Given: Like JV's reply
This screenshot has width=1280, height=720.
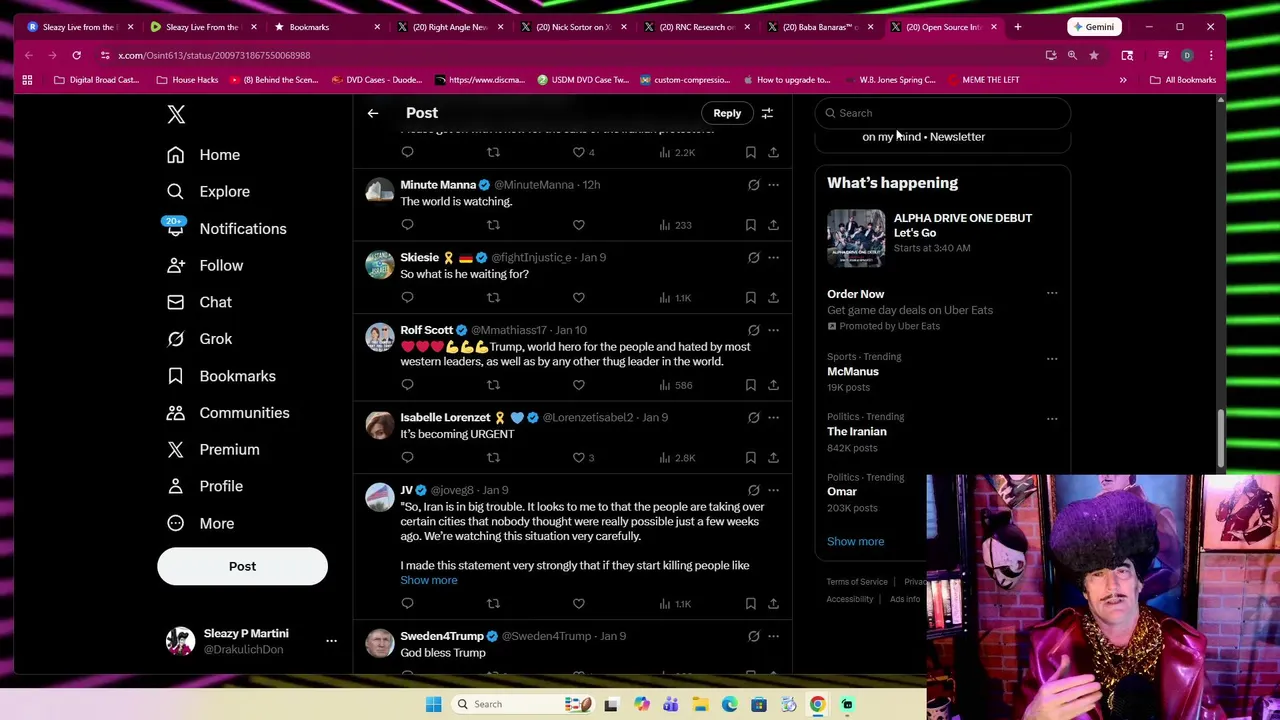Looking at the screenshot, I should 578,604.
